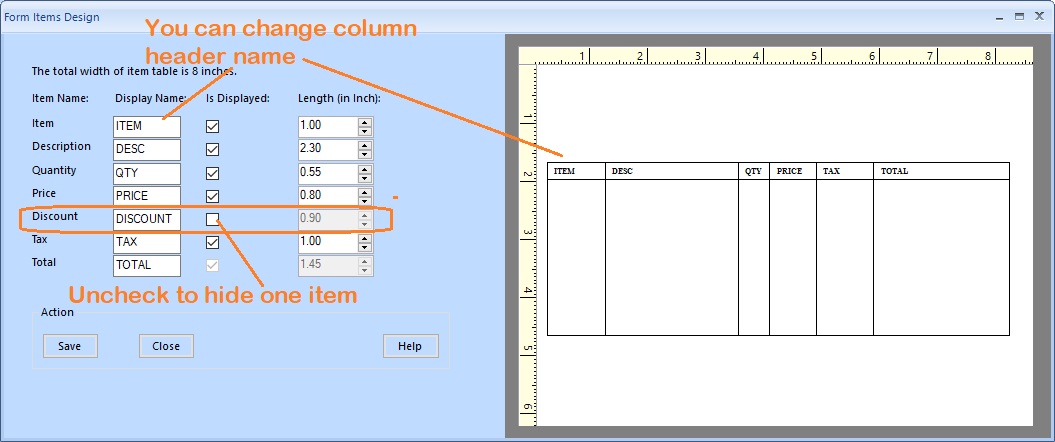This screenshot has height=442, width=1055.
Task: Decrease Price length with down arrow
Action: point(365,201)
